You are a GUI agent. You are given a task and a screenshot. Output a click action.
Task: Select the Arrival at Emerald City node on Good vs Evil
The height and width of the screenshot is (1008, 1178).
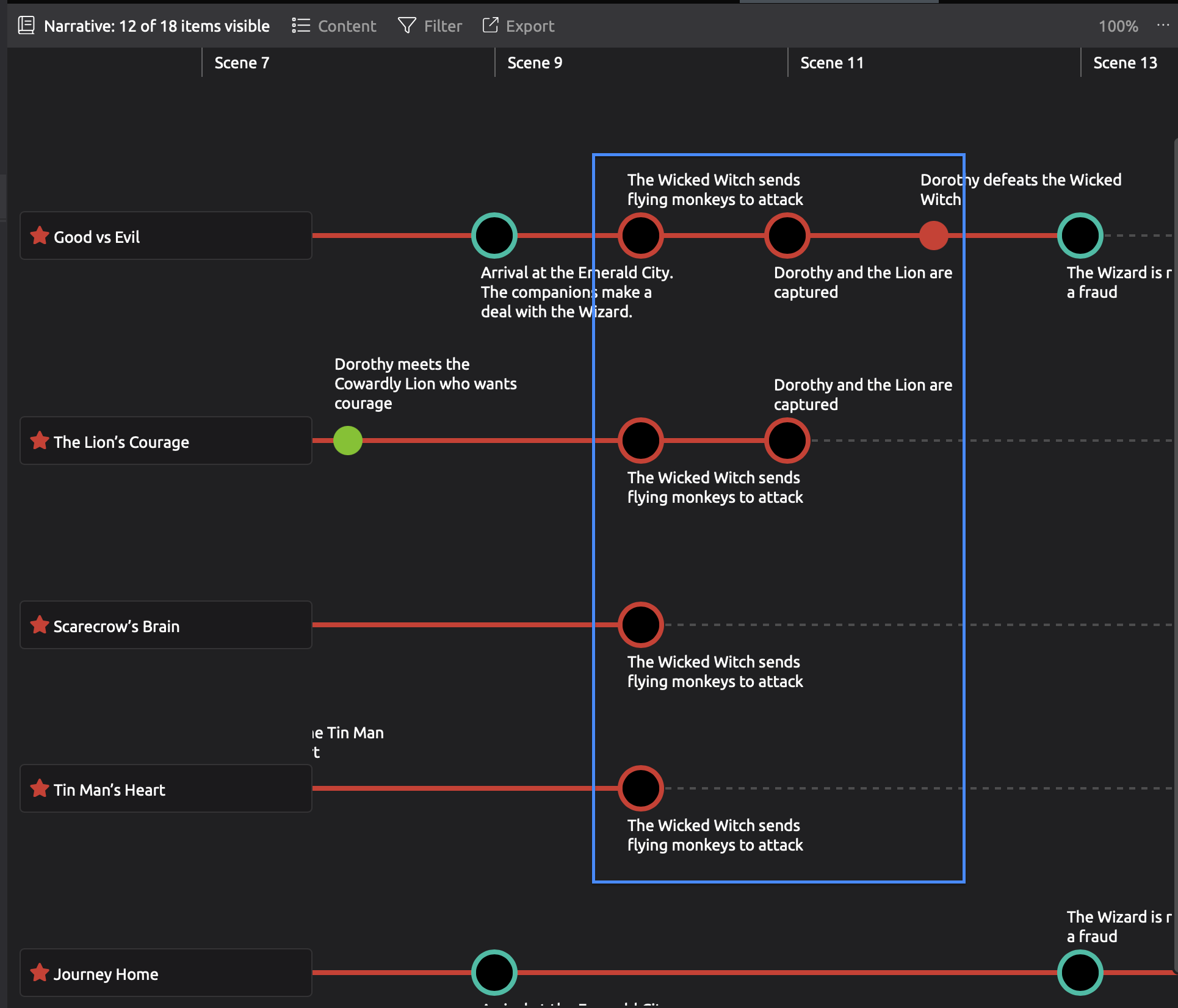click(494, 236)
